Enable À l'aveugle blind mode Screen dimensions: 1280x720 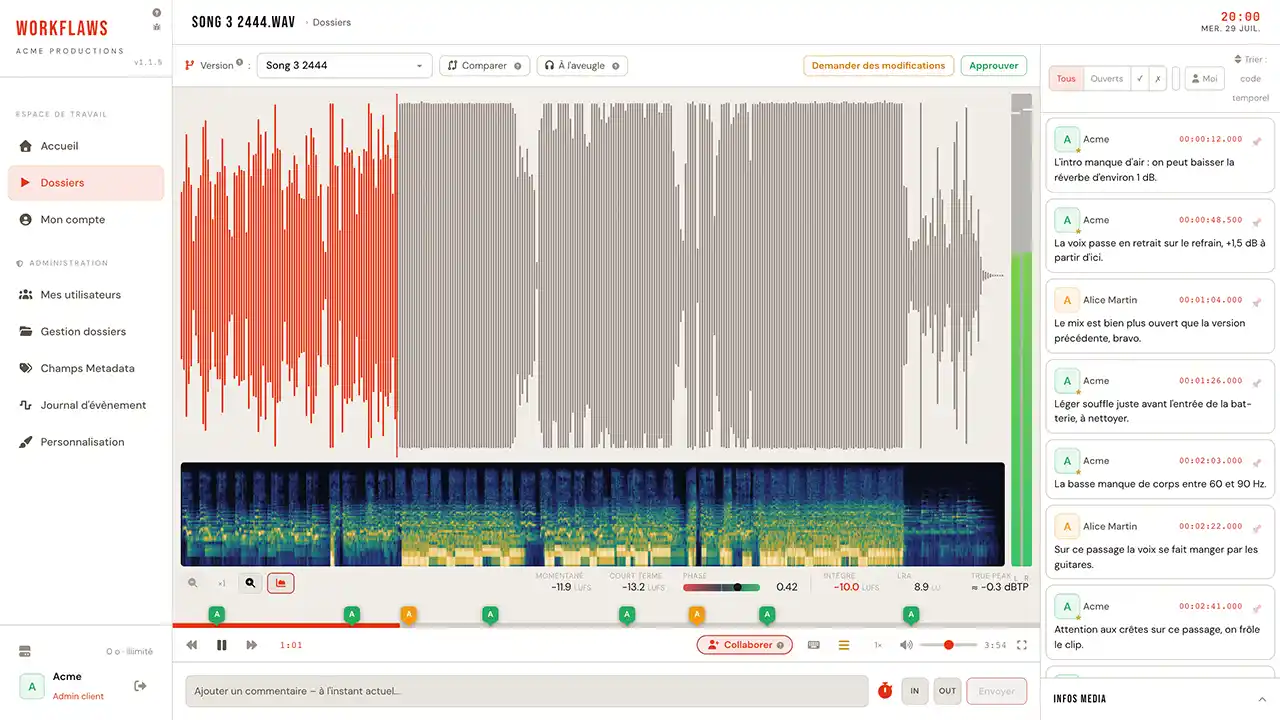tap(582, 66)
